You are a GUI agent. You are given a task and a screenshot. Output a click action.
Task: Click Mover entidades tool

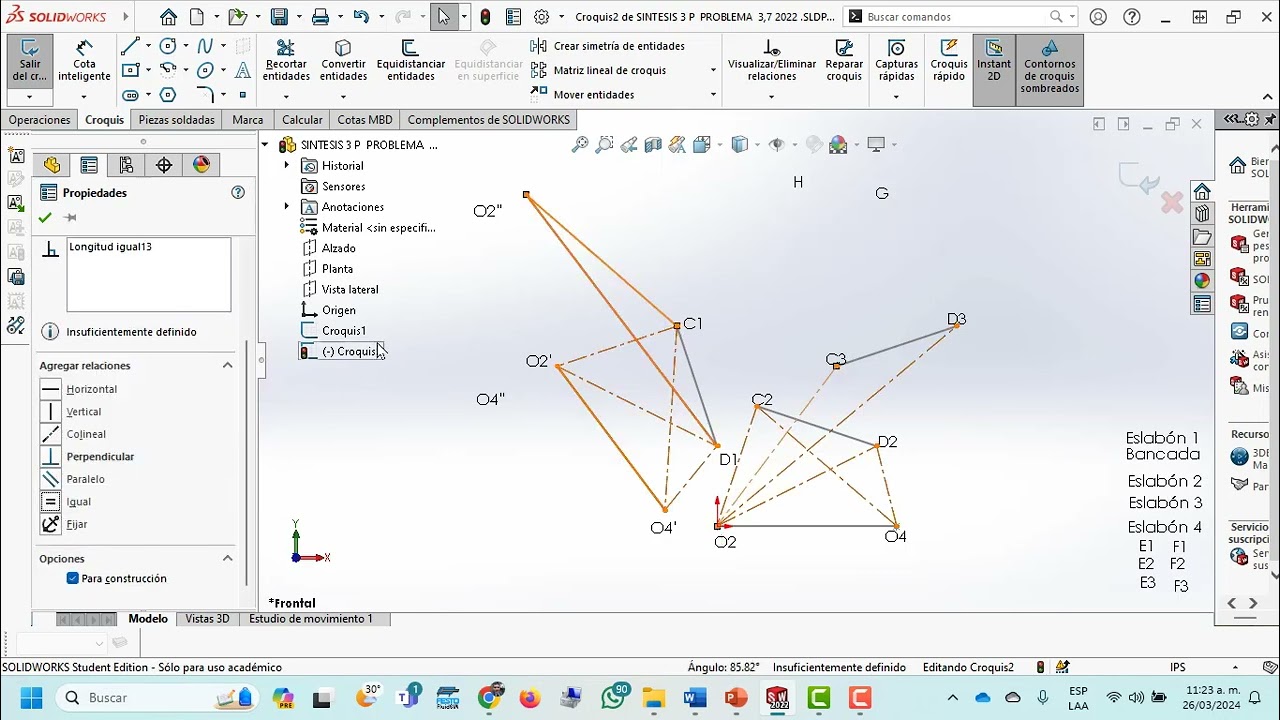[x=583, y=94]
